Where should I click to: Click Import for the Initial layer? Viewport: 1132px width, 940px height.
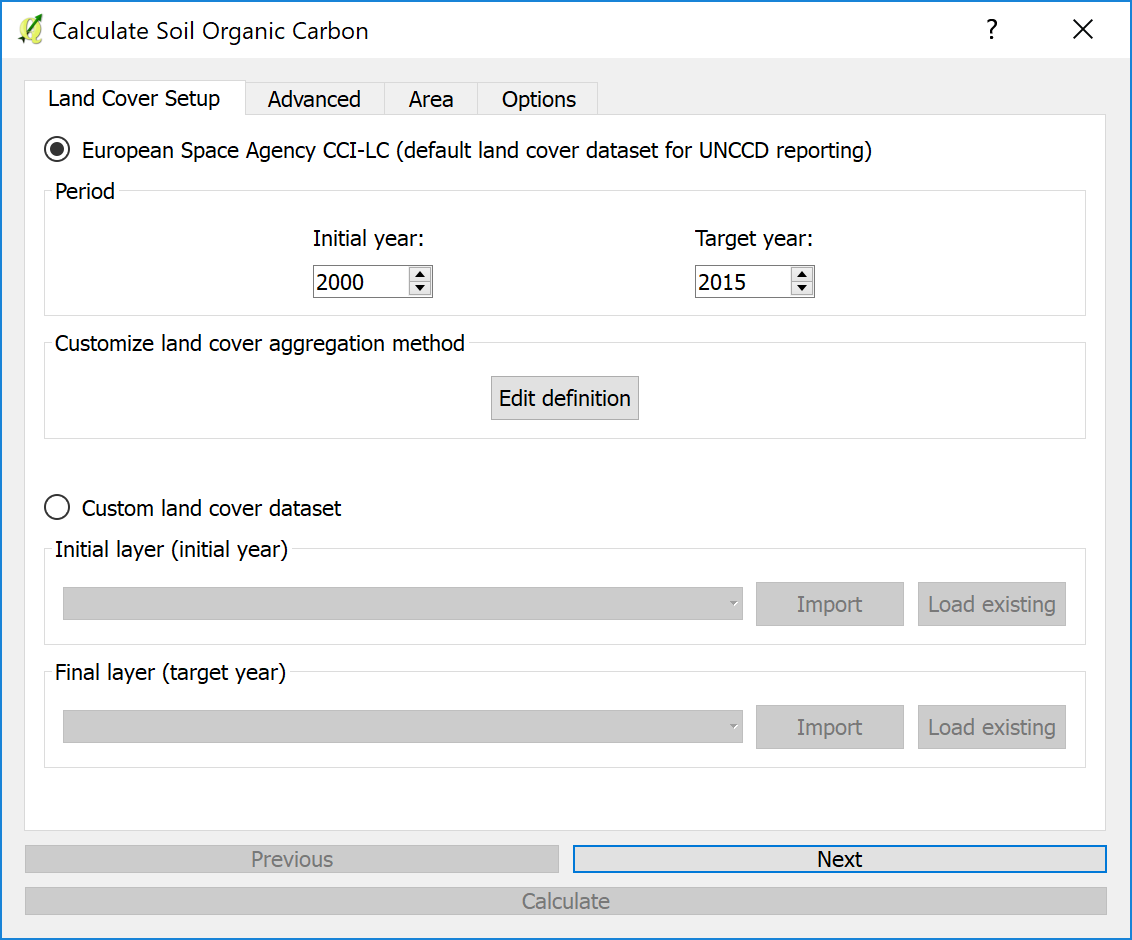[829, 604]
